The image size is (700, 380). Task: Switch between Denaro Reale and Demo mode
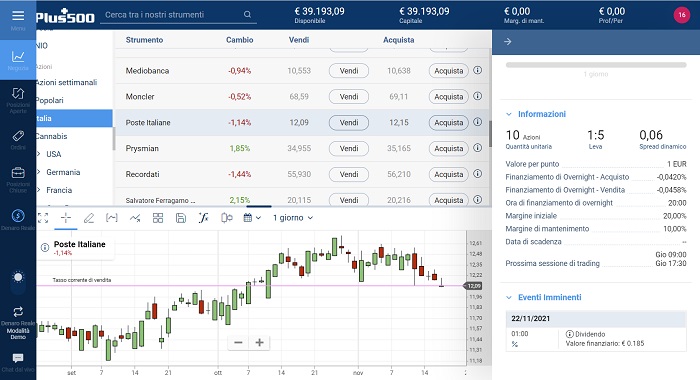click(x=18, y=311)
